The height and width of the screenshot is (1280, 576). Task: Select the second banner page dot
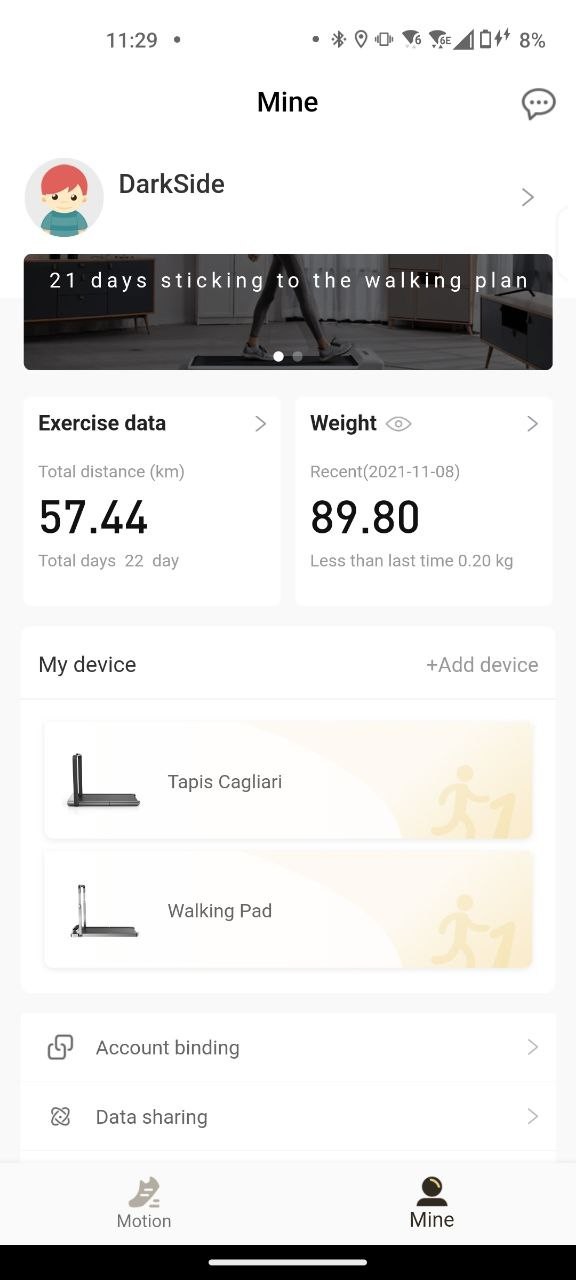[x=298, y=356]
